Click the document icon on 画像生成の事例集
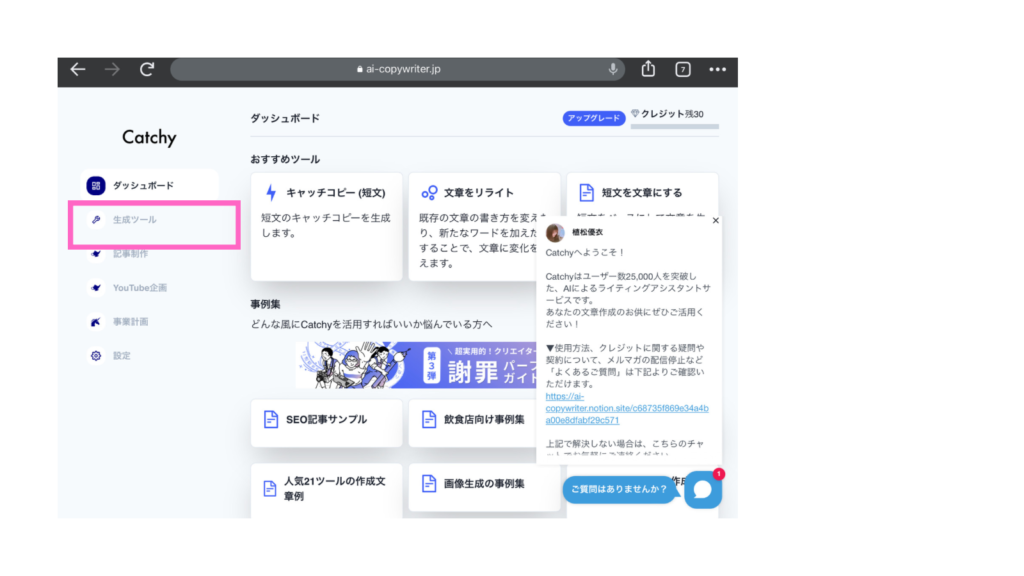 click(429, 484)
